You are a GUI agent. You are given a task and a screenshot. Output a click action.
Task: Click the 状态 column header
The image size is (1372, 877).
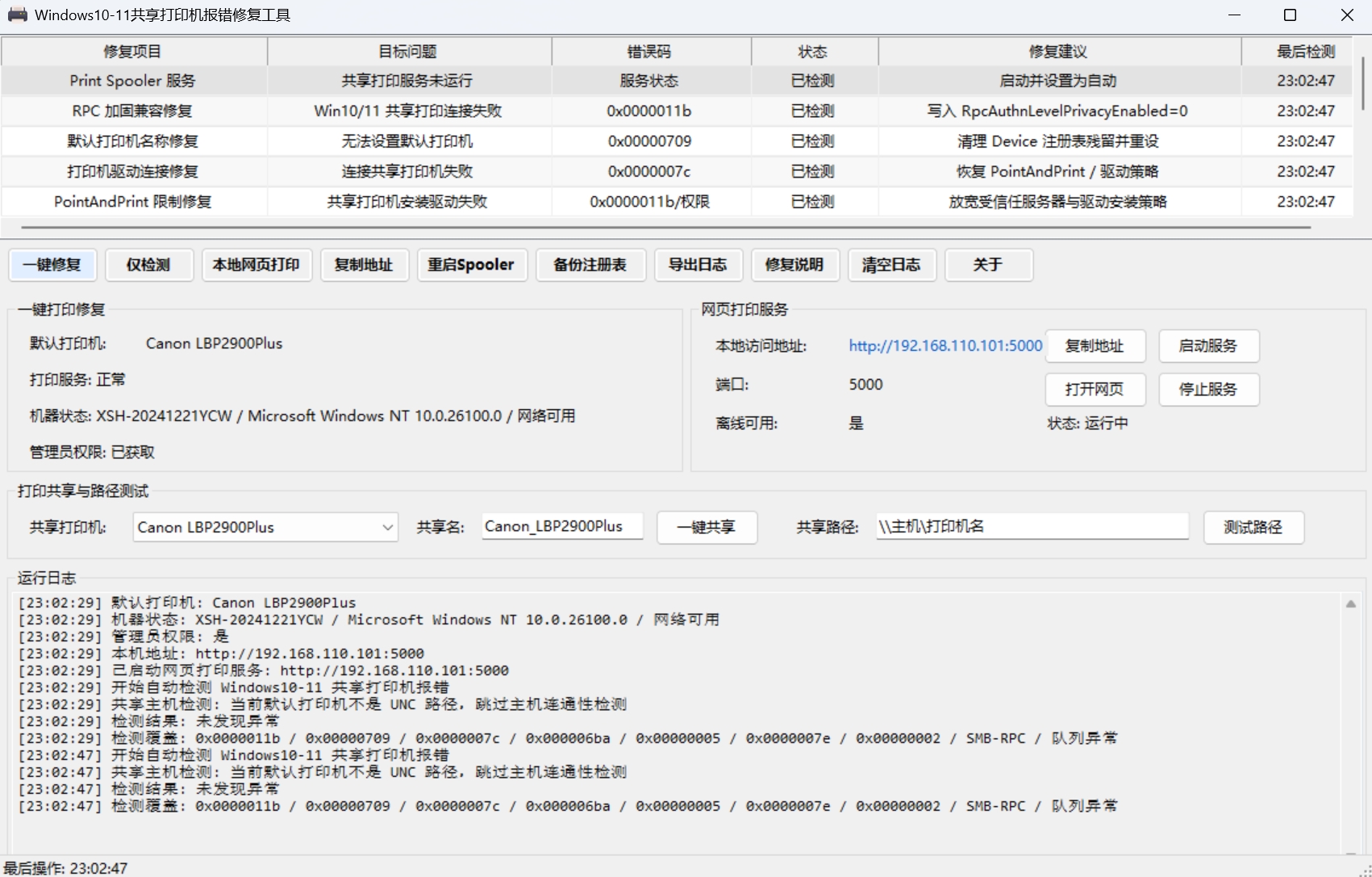coord(814,52)
